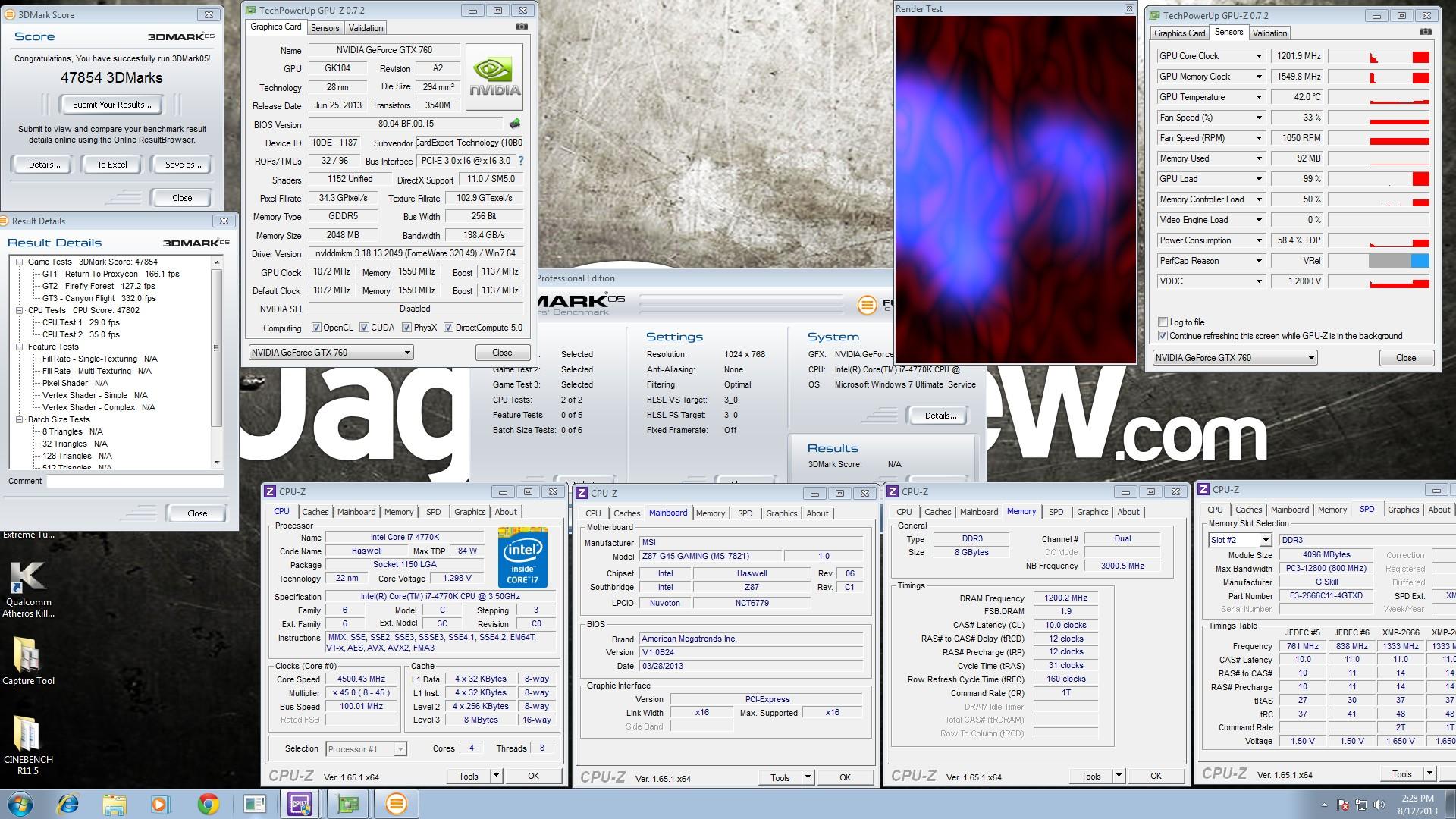
Task: Switch to Validation tab in GPU-Z Sensors window
Action: click(1269, 33)
